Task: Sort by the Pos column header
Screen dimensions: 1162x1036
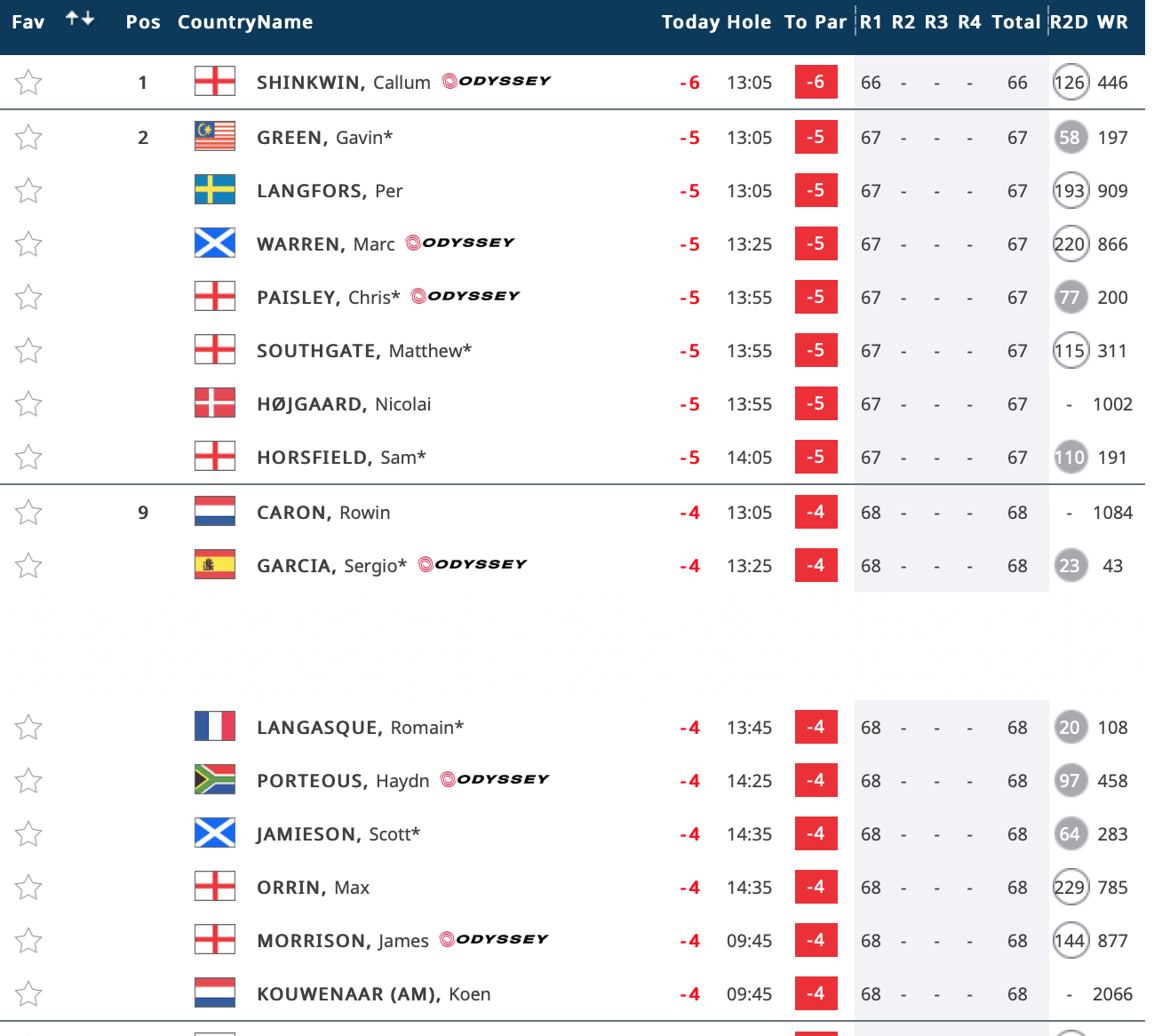Action: pos(143,22)
